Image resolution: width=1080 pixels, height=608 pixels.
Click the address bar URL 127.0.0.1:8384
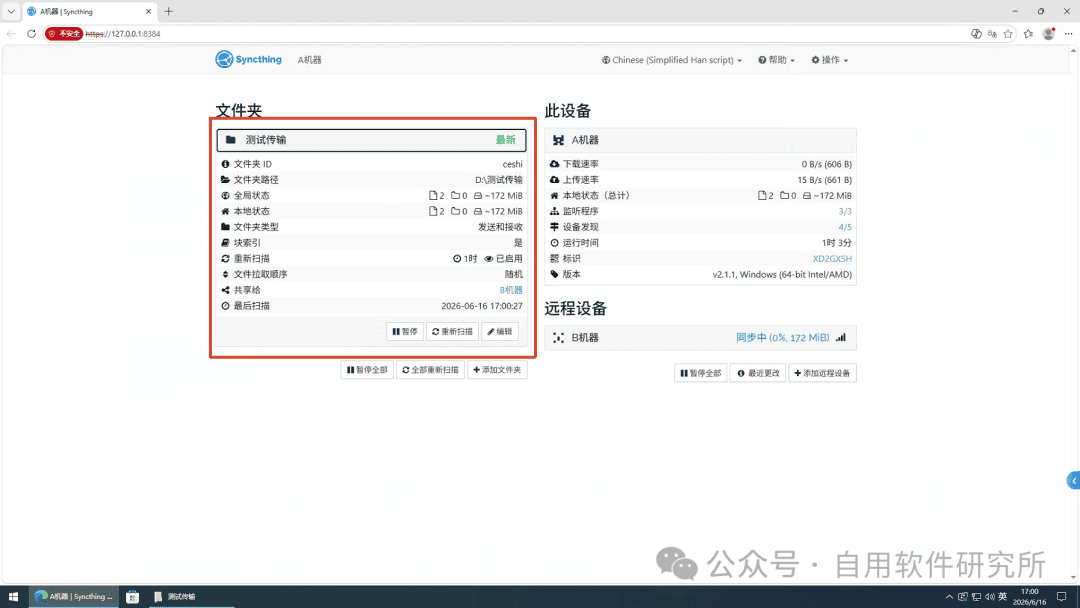(123, 34)
